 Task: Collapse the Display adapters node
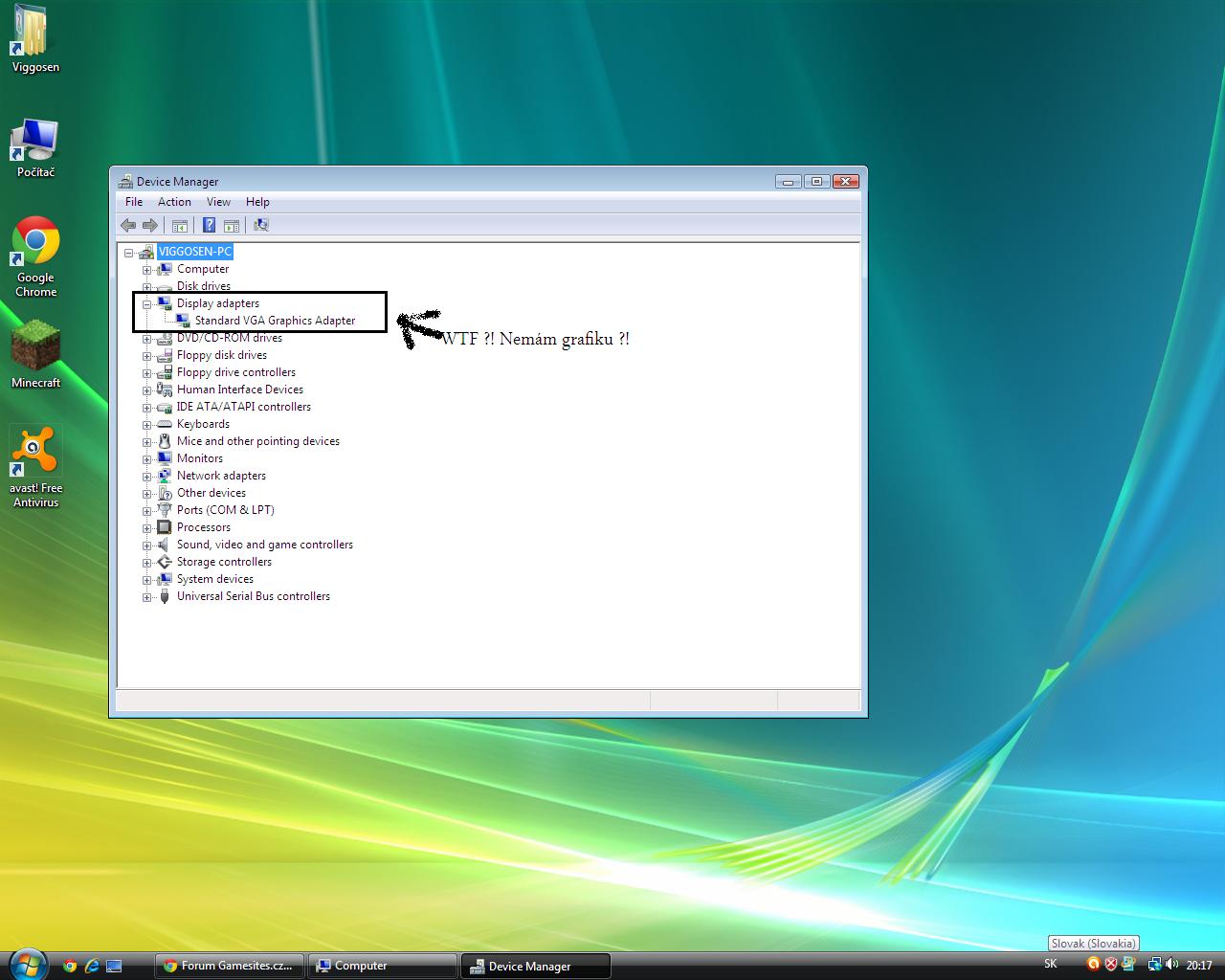147,303
